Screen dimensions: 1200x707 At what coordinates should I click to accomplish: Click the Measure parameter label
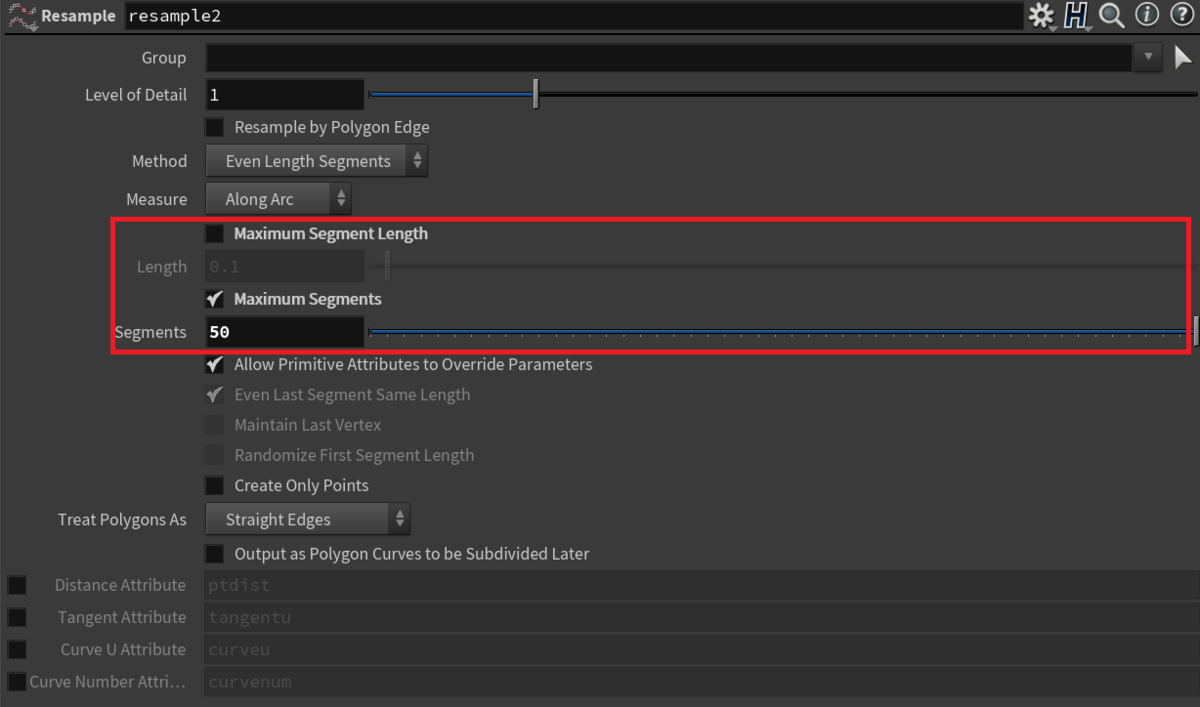(157, 199)
